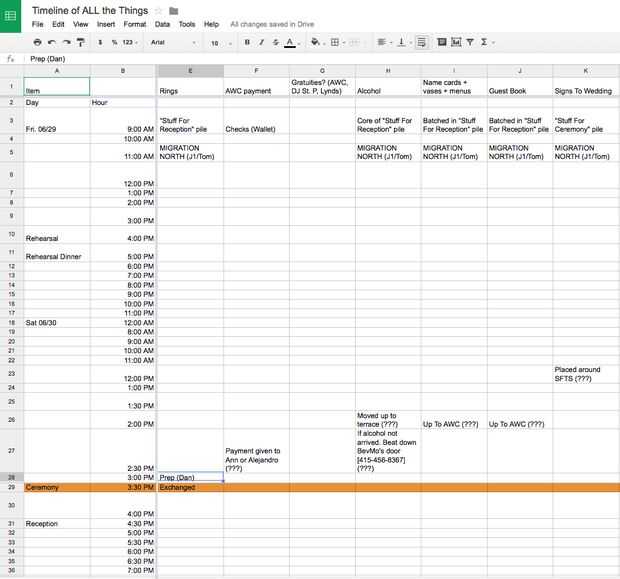Expand the 123 number format dropdown

tap(130, 42)
